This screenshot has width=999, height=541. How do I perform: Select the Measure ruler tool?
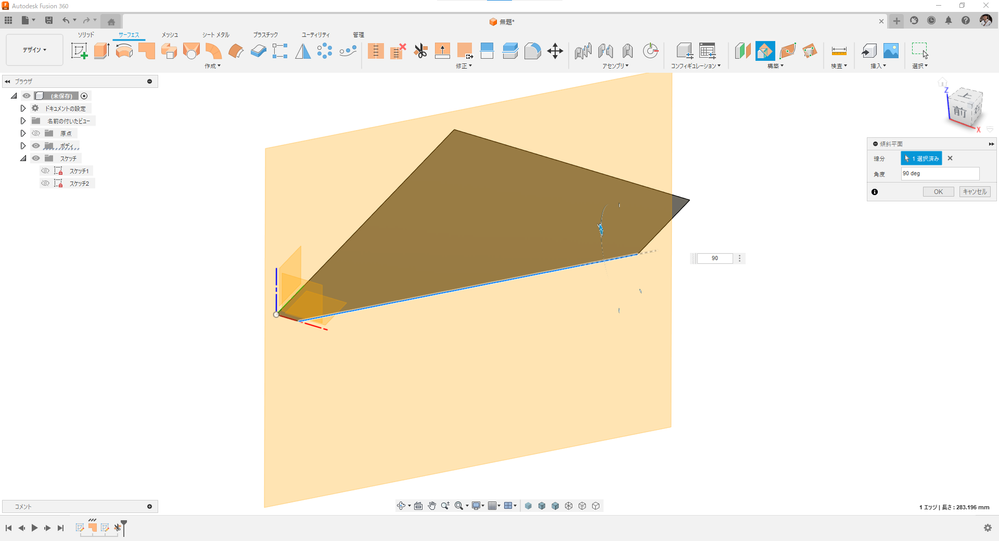(x=839, y=51)
